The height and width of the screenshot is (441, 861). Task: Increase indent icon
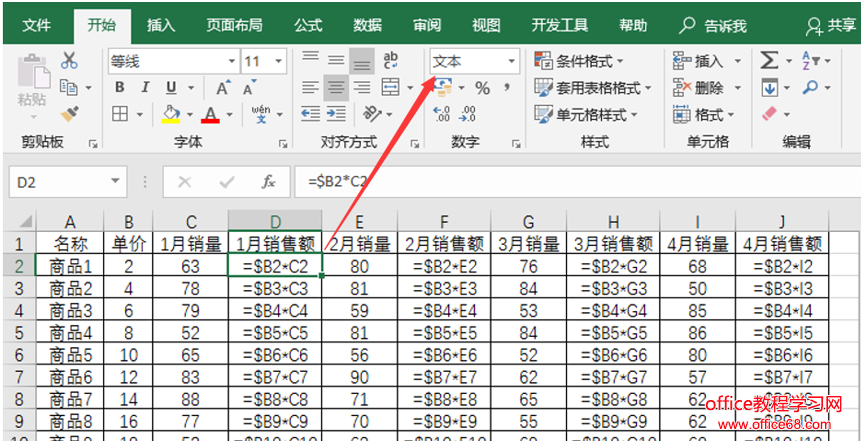(336, 114)
